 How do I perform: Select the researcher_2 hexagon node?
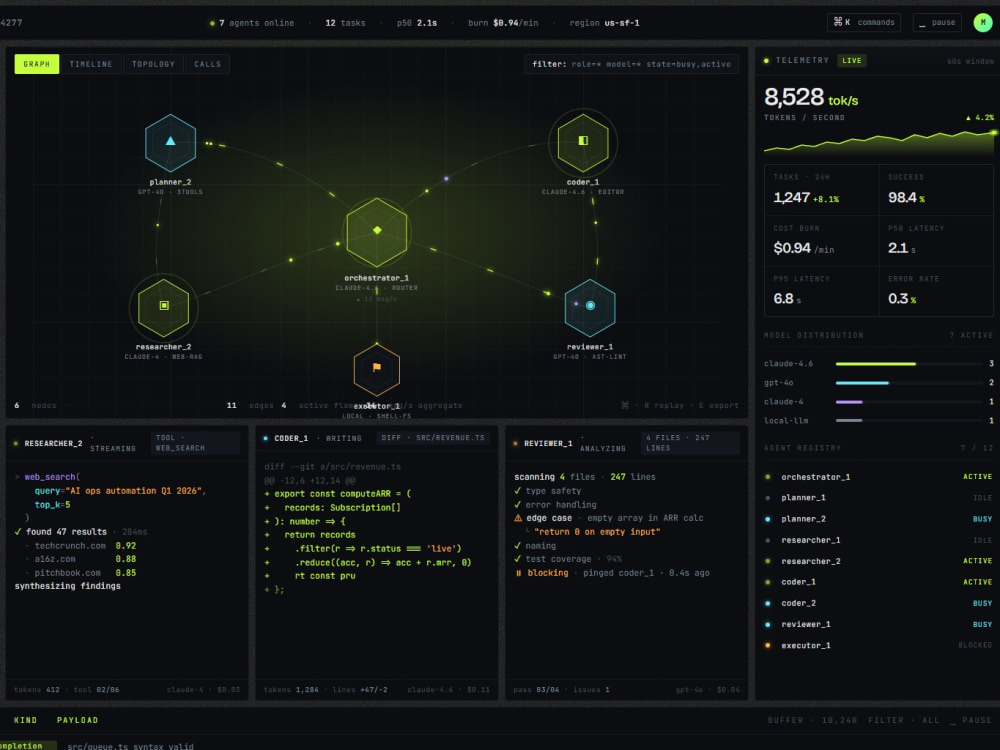tap(164, 307)
